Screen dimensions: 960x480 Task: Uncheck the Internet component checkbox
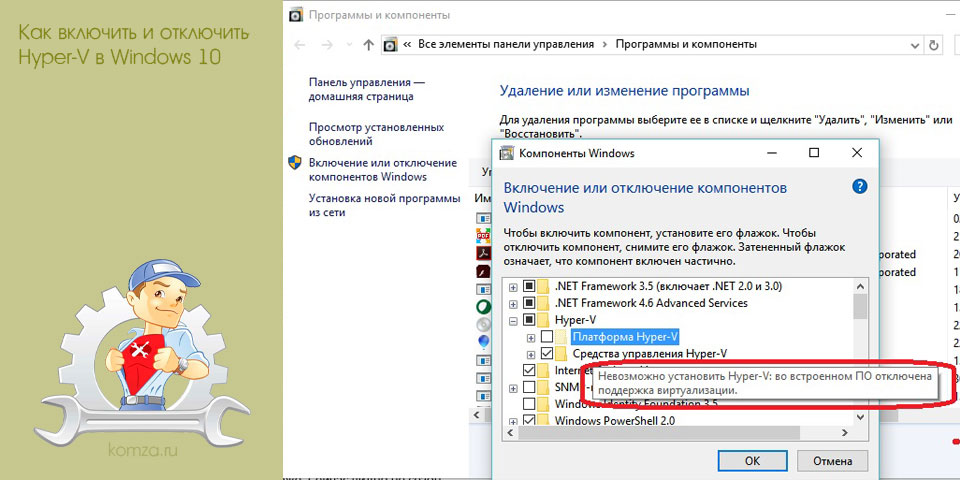click(528, 370)
